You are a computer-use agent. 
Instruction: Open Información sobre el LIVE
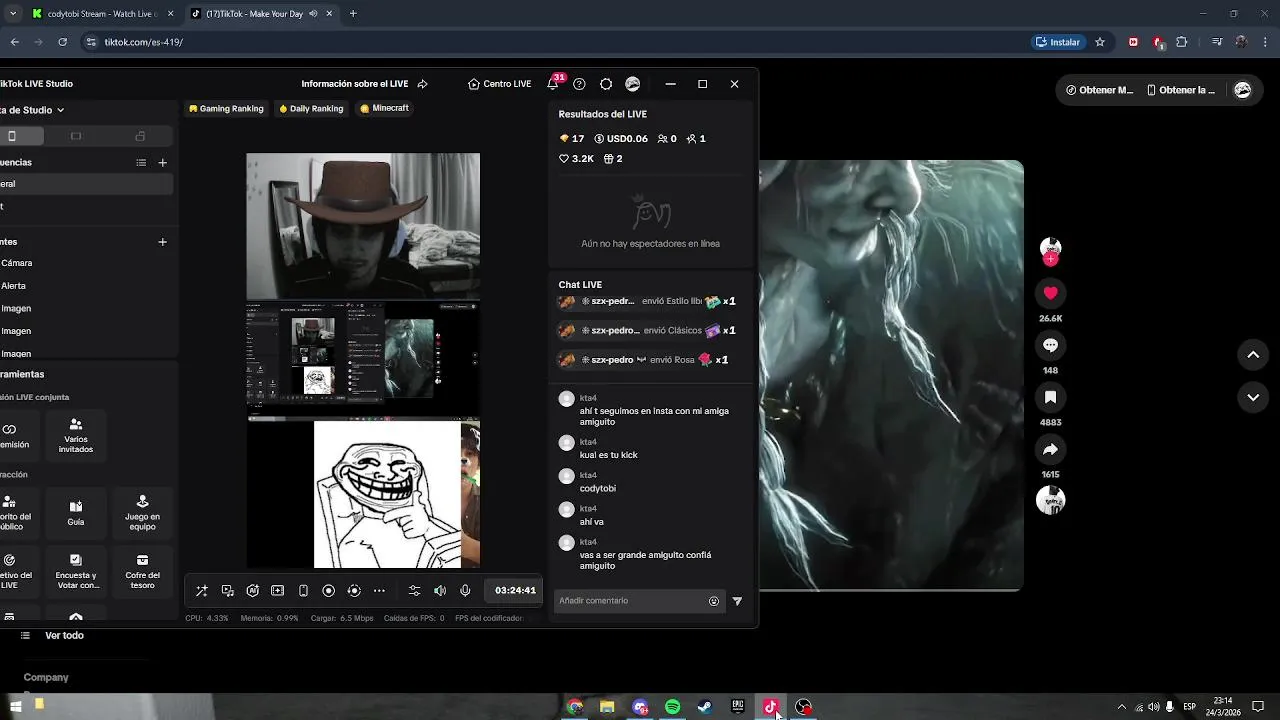click(x=354, y=84)
